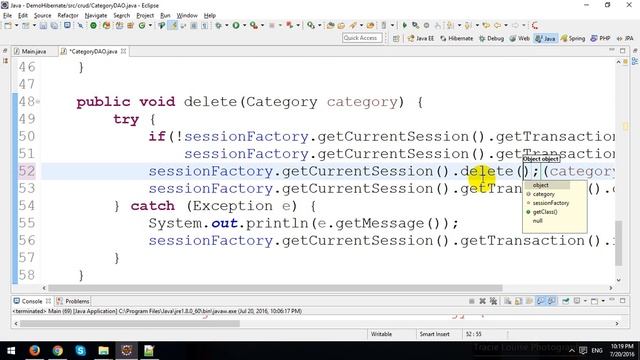This screenshot has width=640, height=360.
Task: Click the editor vertical scrollbar thumb
Action: pos(618,243)
